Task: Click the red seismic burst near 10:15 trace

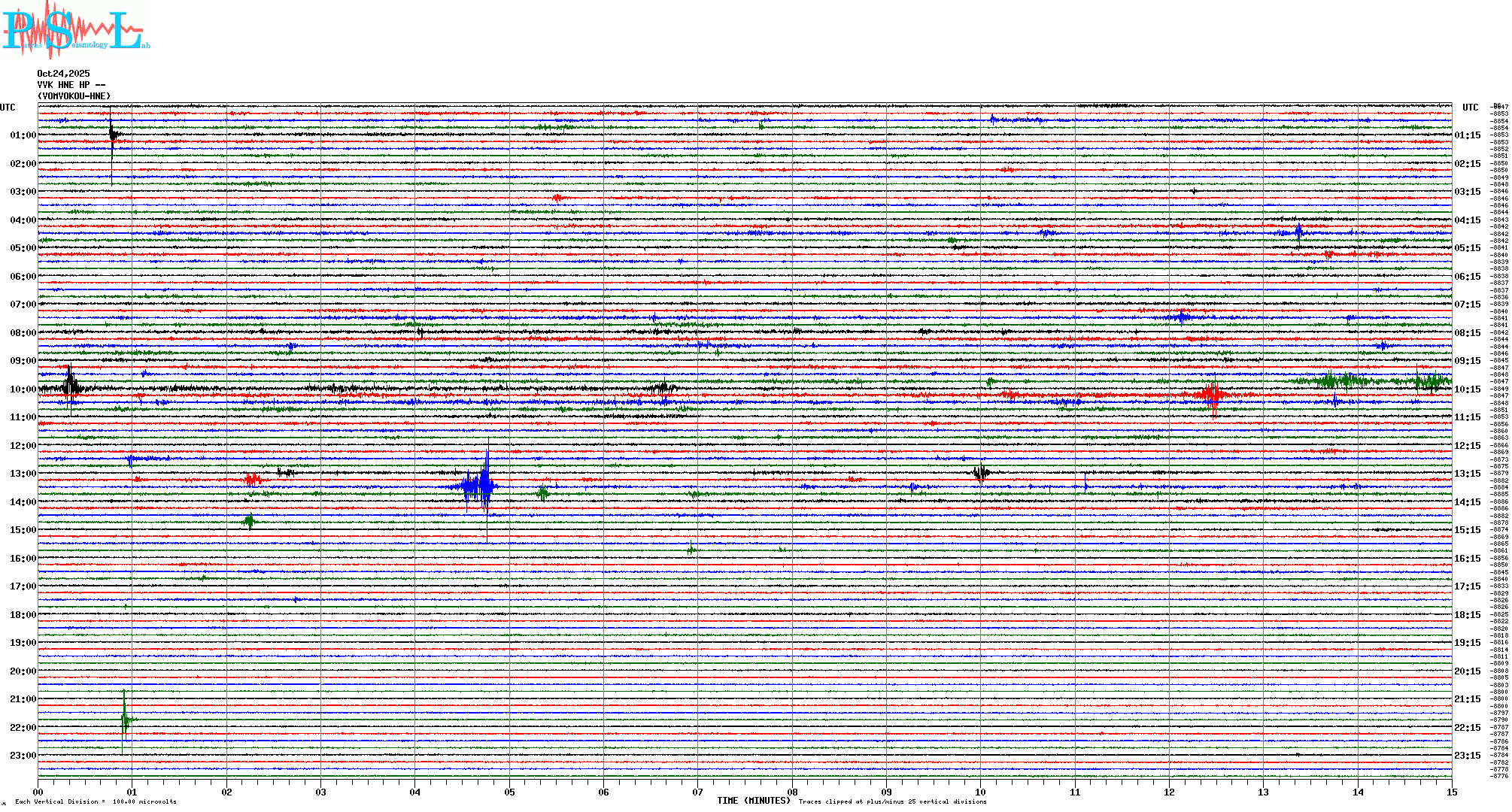Action: [1212, 395]
